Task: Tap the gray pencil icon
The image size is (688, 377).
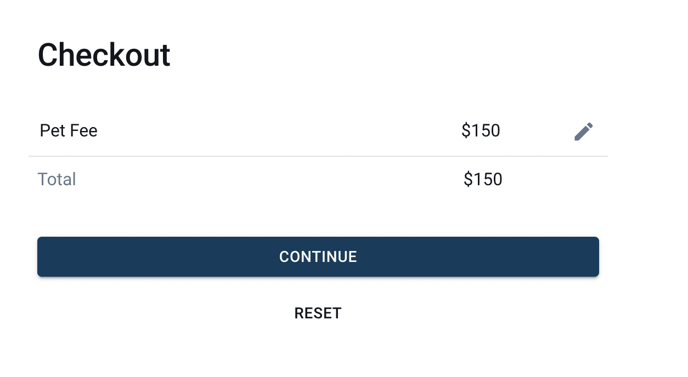Action: pyautogui.click(x=584, y=131)
